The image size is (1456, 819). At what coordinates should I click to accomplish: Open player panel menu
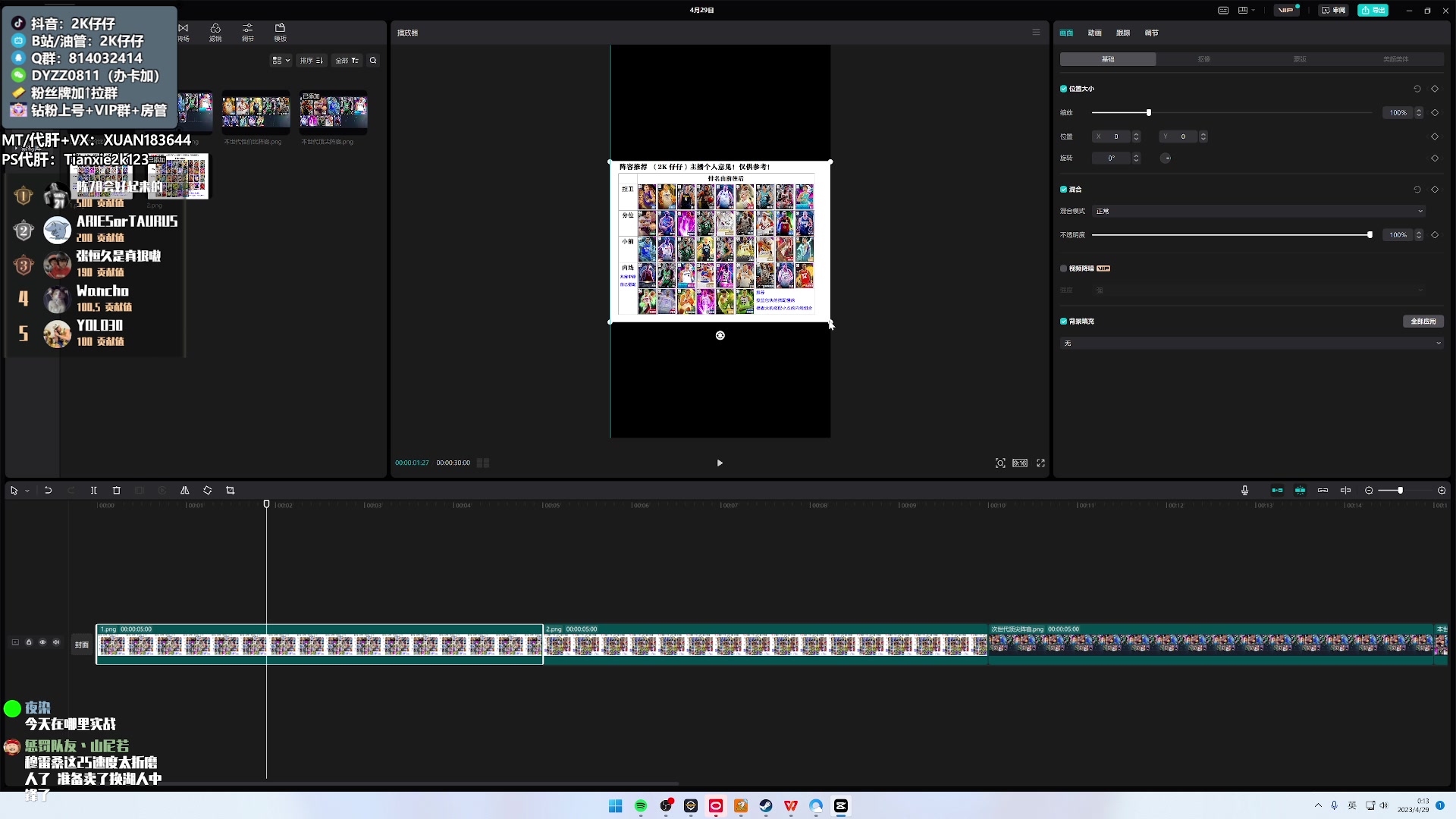point(1036,33)
